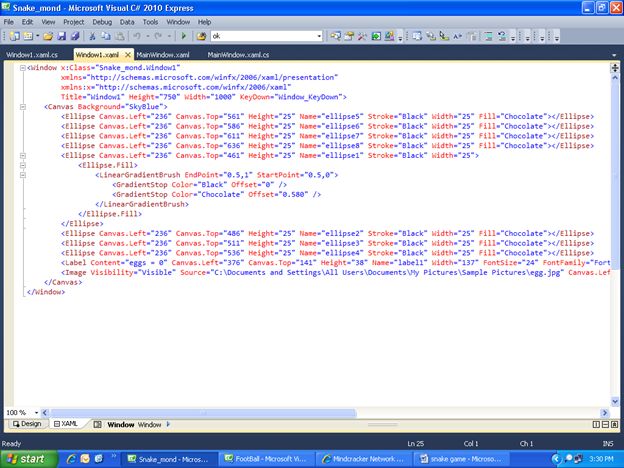
Task: Start debugging with the green play icon
Action: tap(183, 36)
